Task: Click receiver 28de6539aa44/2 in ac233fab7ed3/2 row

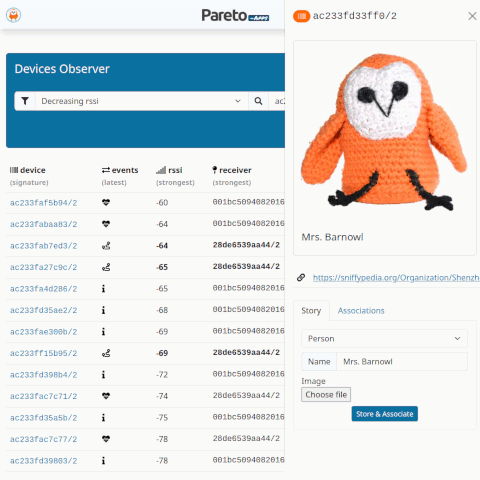Action: point(246,245)
